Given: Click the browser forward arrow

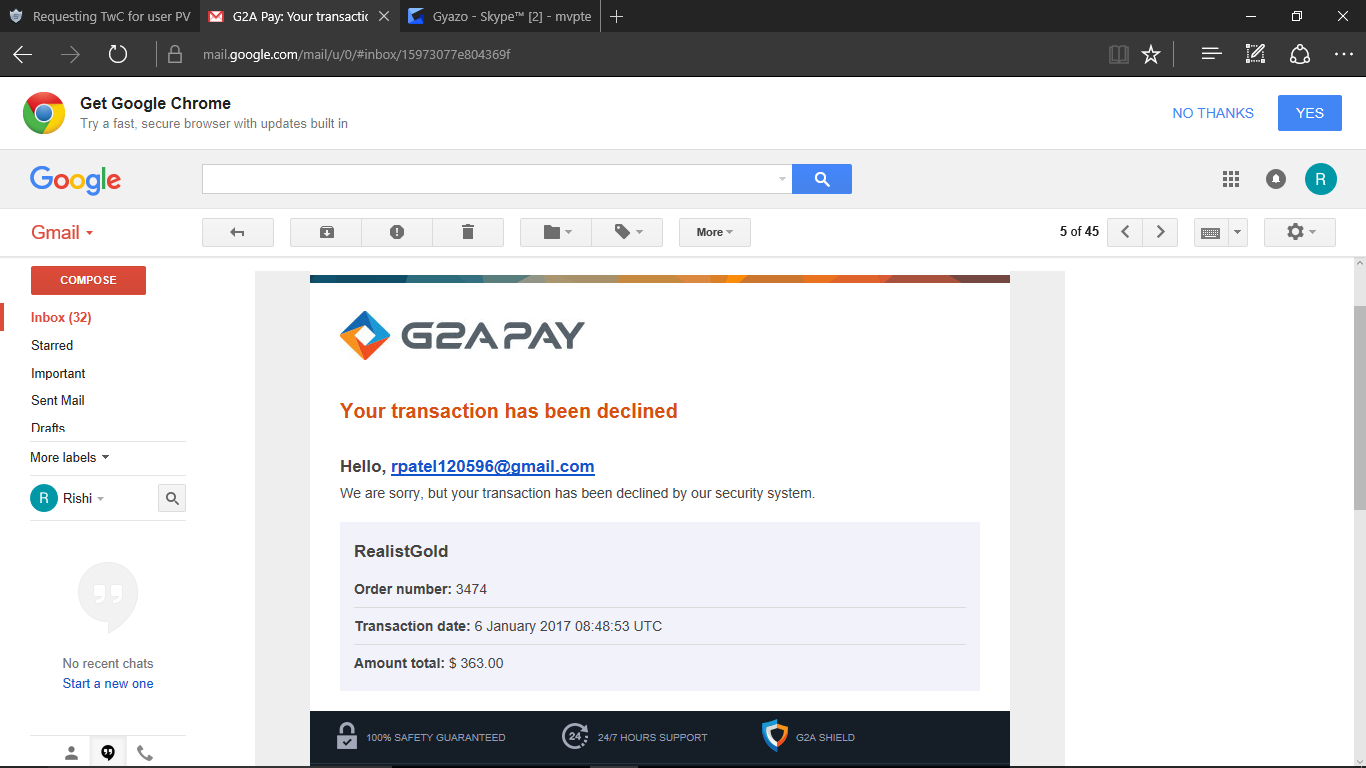Looking at the screenshot, I should pyautogui.click(x=70, y=54).
